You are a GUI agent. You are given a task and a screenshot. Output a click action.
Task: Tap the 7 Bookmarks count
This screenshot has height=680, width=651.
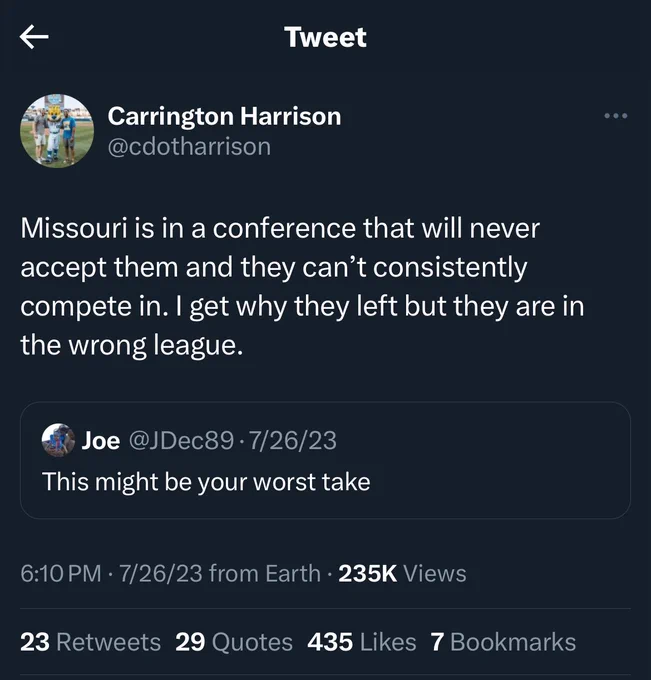[503, 642]
